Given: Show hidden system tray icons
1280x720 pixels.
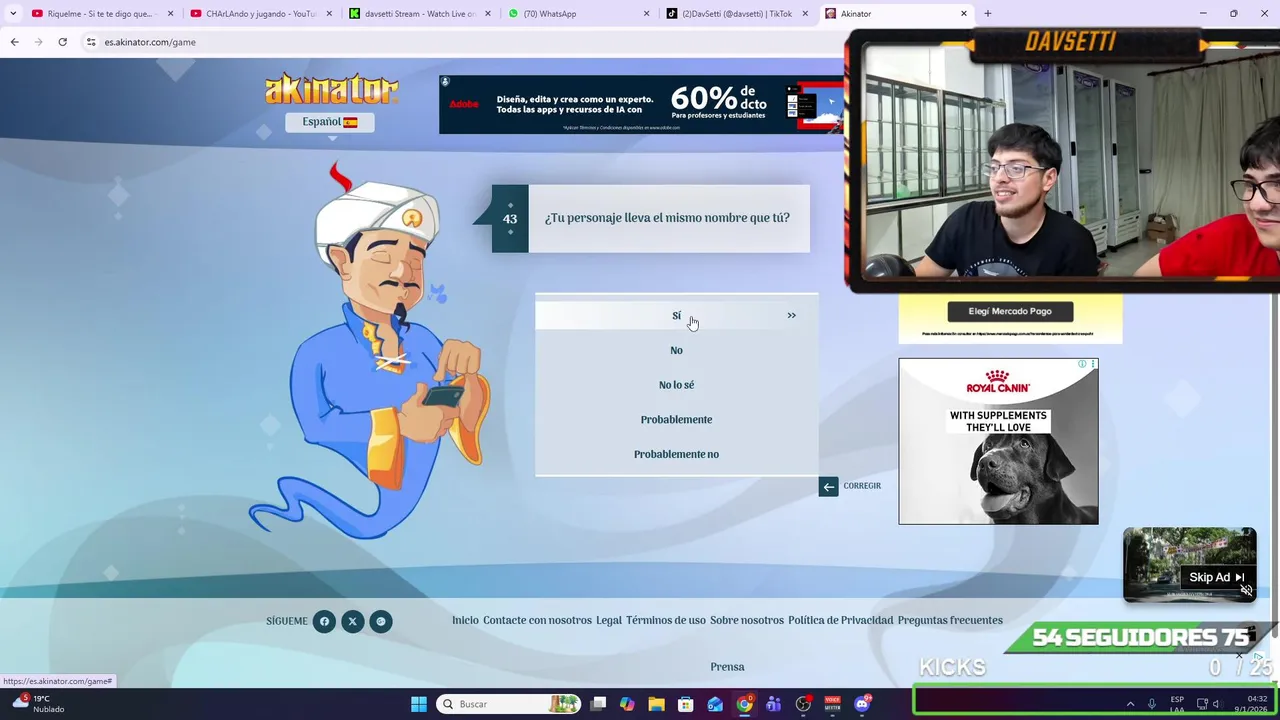Looking at the screenshot, I should click(1130, 704).
